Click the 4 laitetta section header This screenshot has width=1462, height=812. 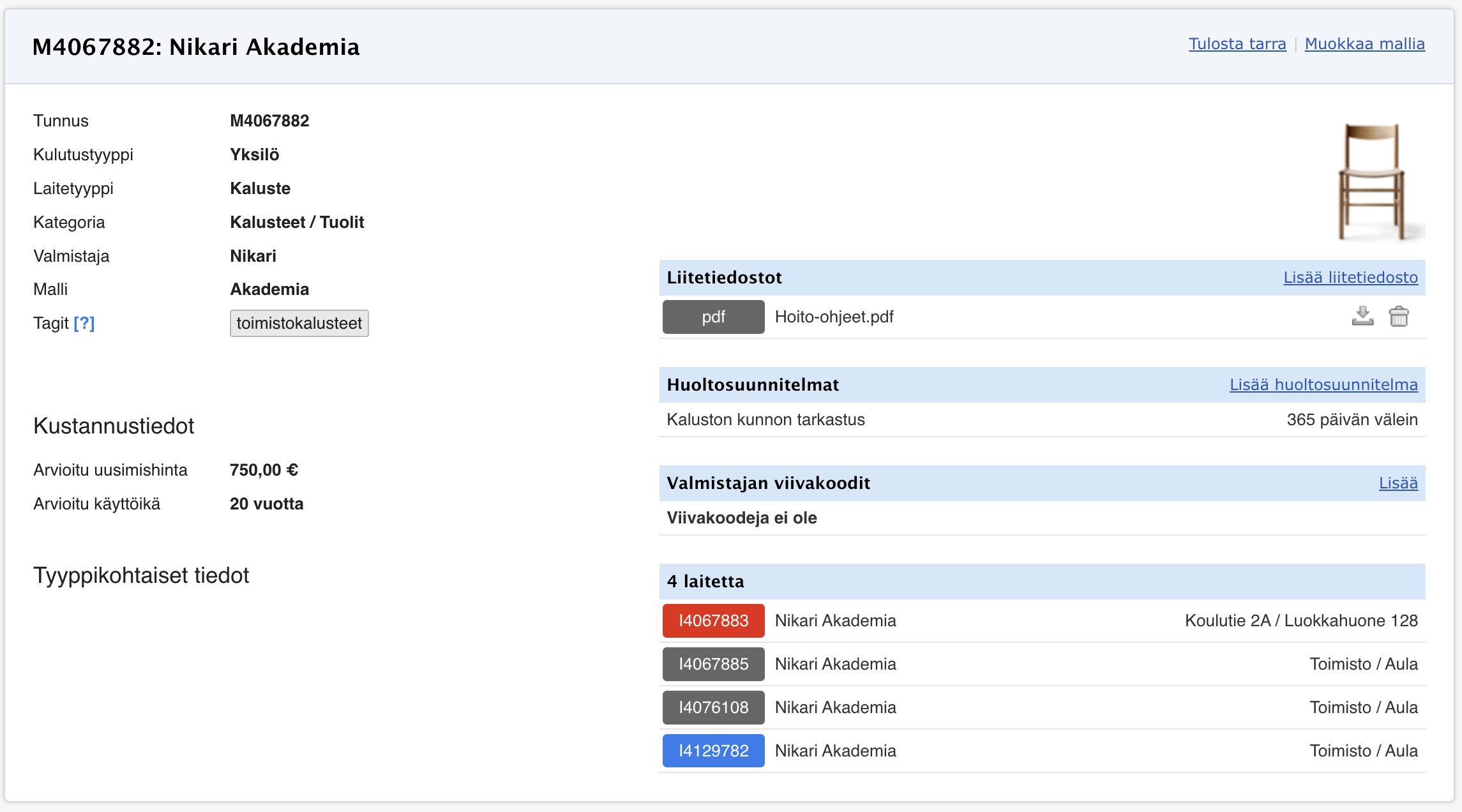pos(705,582)
